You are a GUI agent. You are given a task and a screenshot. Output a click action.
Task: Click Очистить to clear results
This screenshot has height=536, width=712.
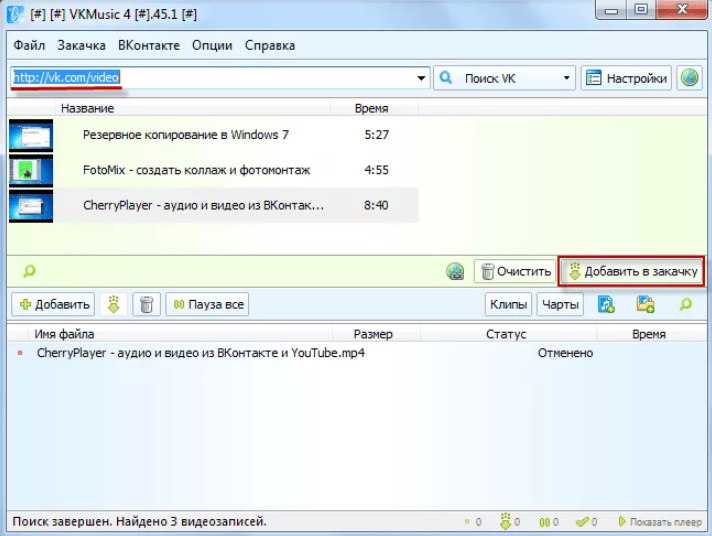[515, 271]
